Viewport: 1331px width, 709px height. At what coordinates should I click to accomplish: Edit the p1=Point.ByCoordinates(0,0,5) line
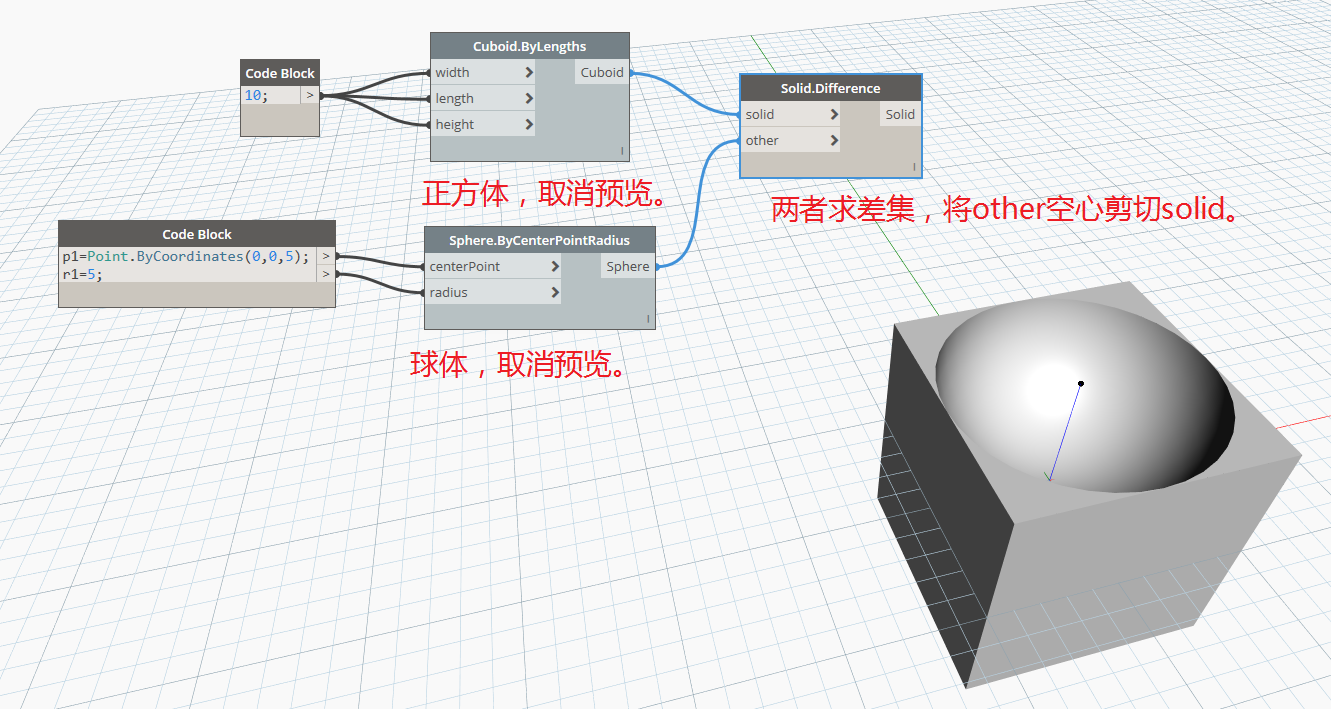186,256
